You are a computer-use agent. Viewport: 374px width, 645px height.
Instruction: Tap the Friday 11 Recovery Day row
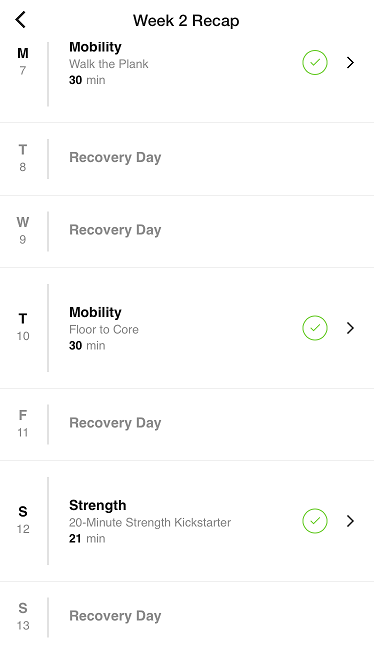[x=187, y=424]
